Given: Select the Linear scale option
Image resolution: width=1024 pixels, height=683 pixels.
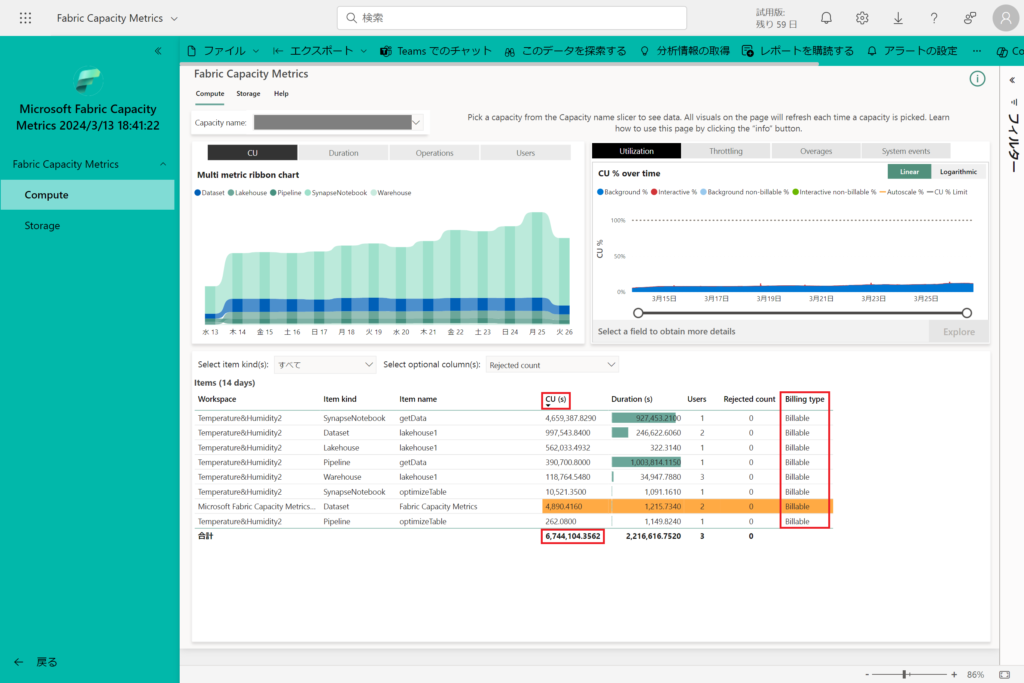Looking at the screenshot, I should point(909,172).
